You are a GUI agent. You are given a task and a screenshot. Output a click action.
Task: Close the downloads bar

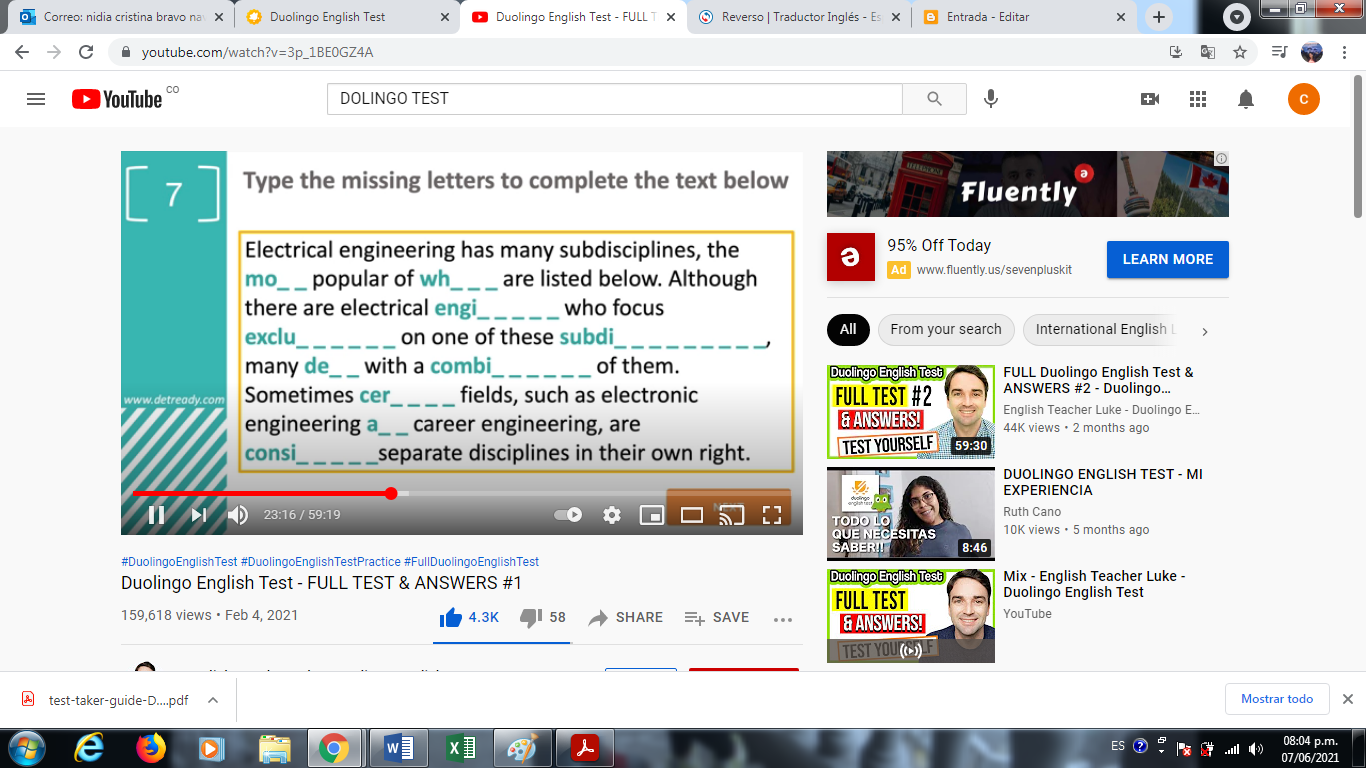coord(1347,699)
